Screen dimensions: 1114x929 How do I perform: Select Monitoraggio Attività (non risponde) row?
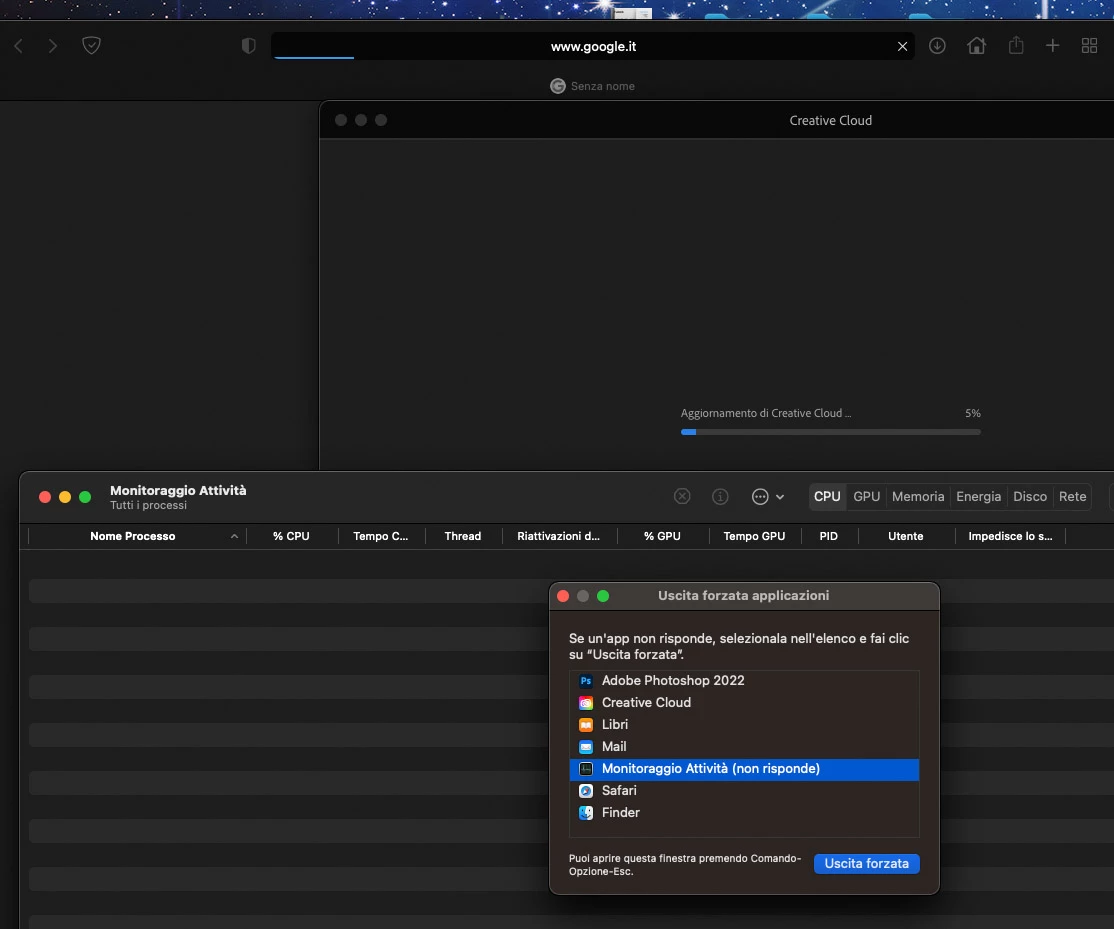pos(744,769)
